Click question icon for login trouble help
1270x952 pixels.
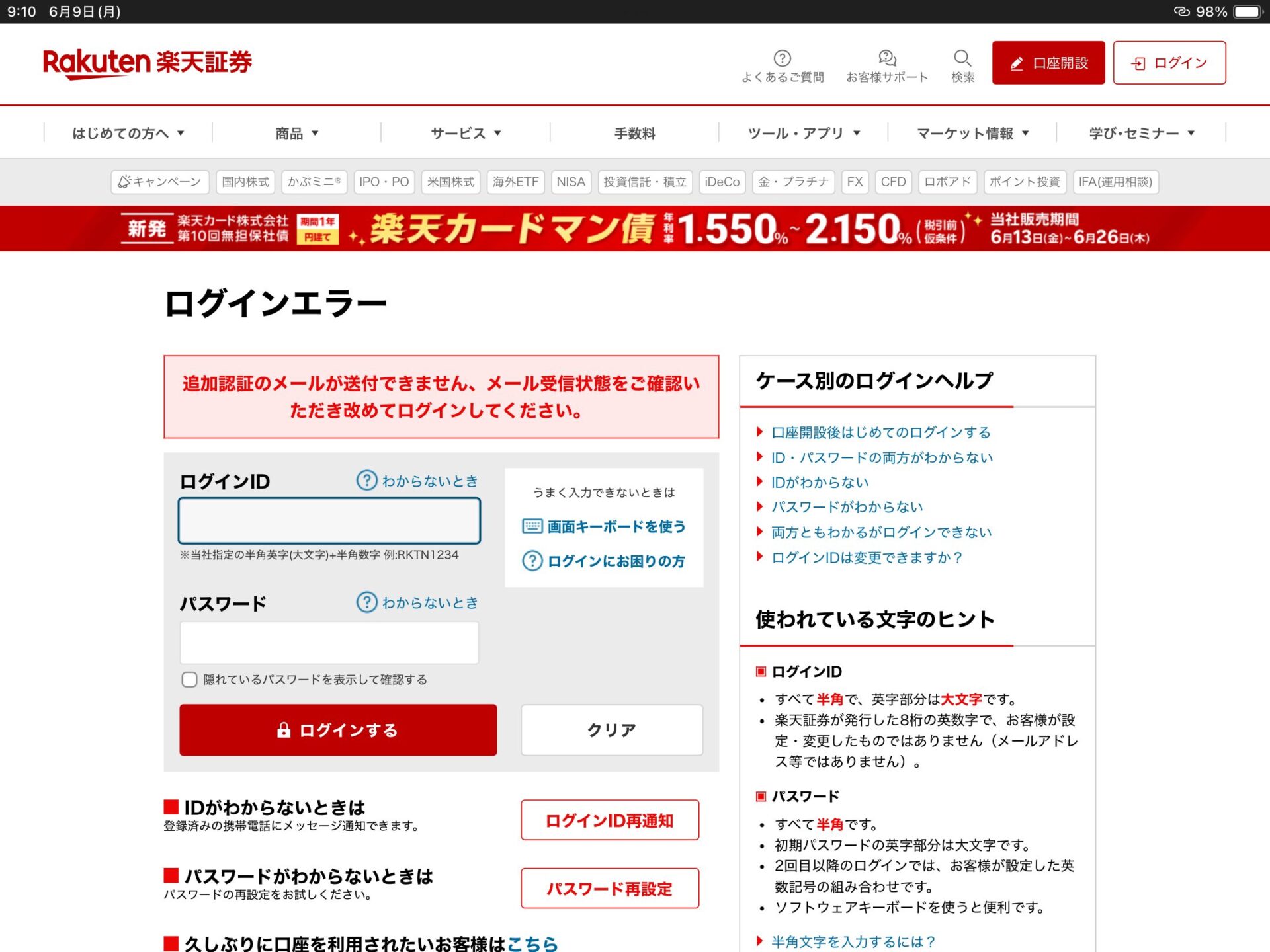tap(532, 561)
